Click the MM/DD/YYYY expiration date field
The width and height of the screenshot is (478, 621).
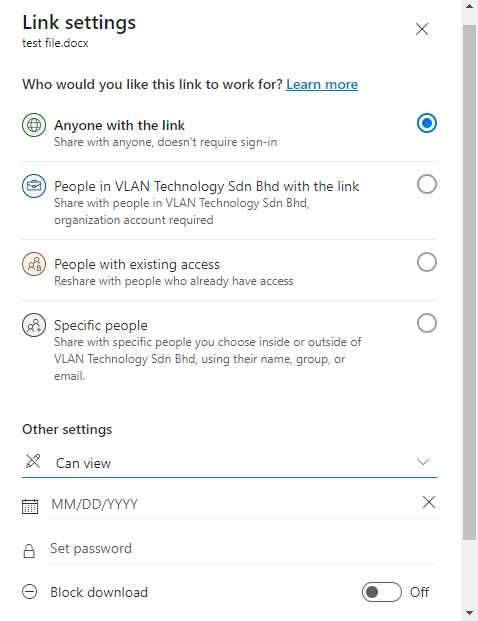(x=234, y=505)
